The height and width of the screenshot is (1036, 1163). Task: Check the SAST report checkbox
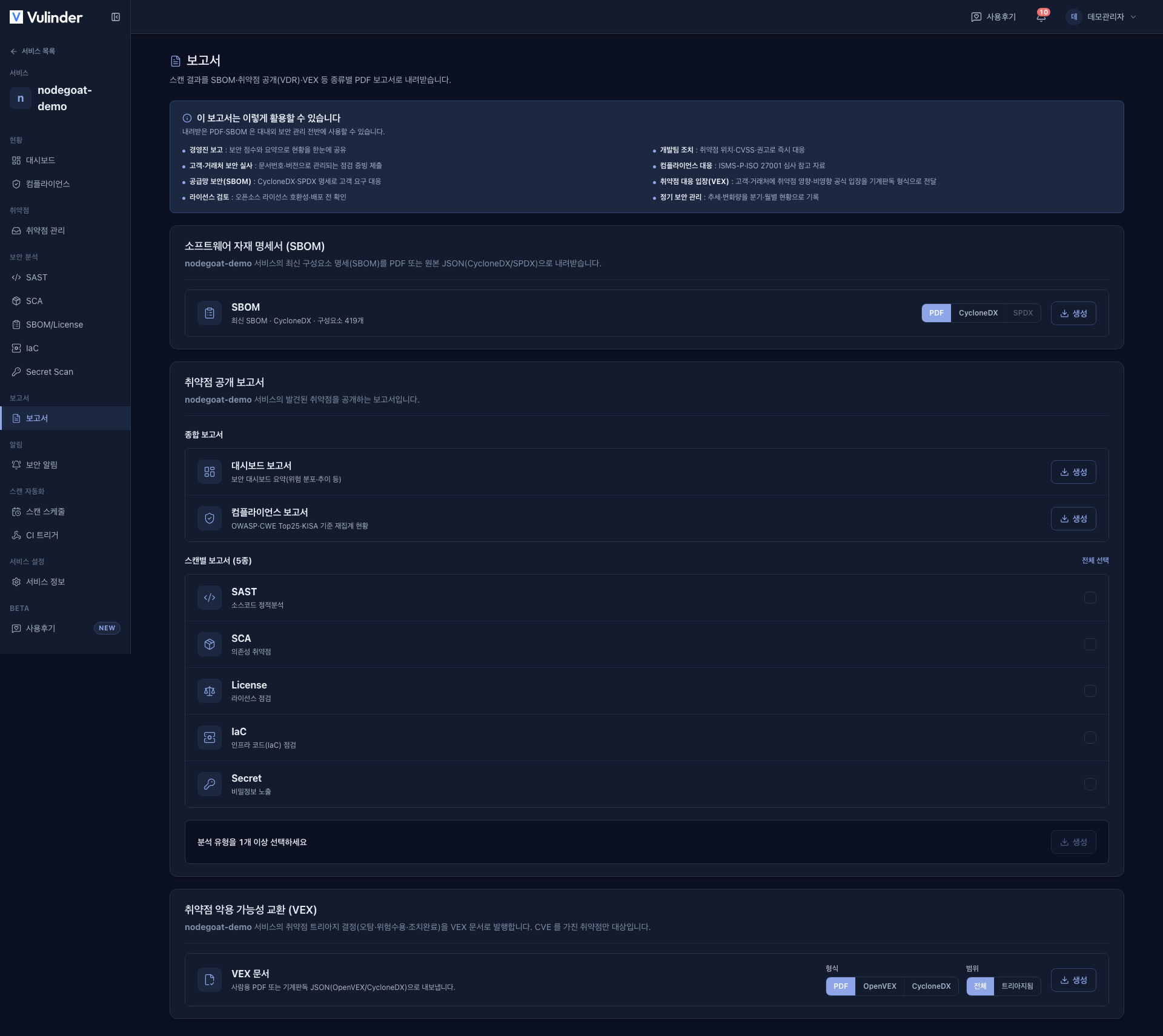click(x=1090, y=598)
